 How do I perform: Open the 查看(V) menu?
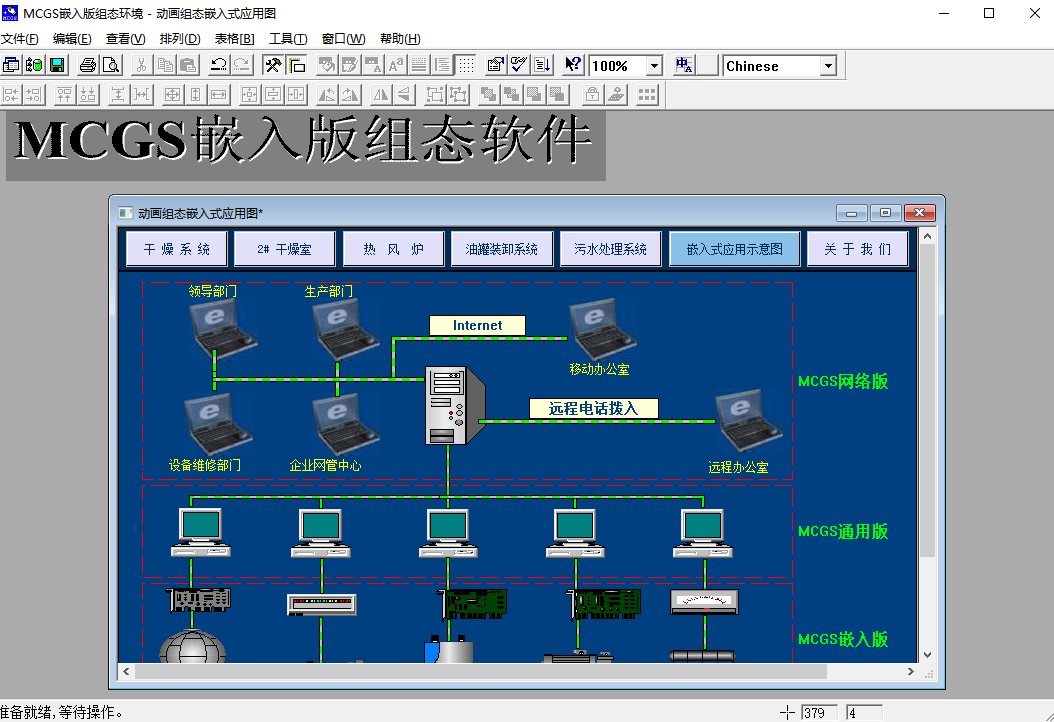point(126,39)
